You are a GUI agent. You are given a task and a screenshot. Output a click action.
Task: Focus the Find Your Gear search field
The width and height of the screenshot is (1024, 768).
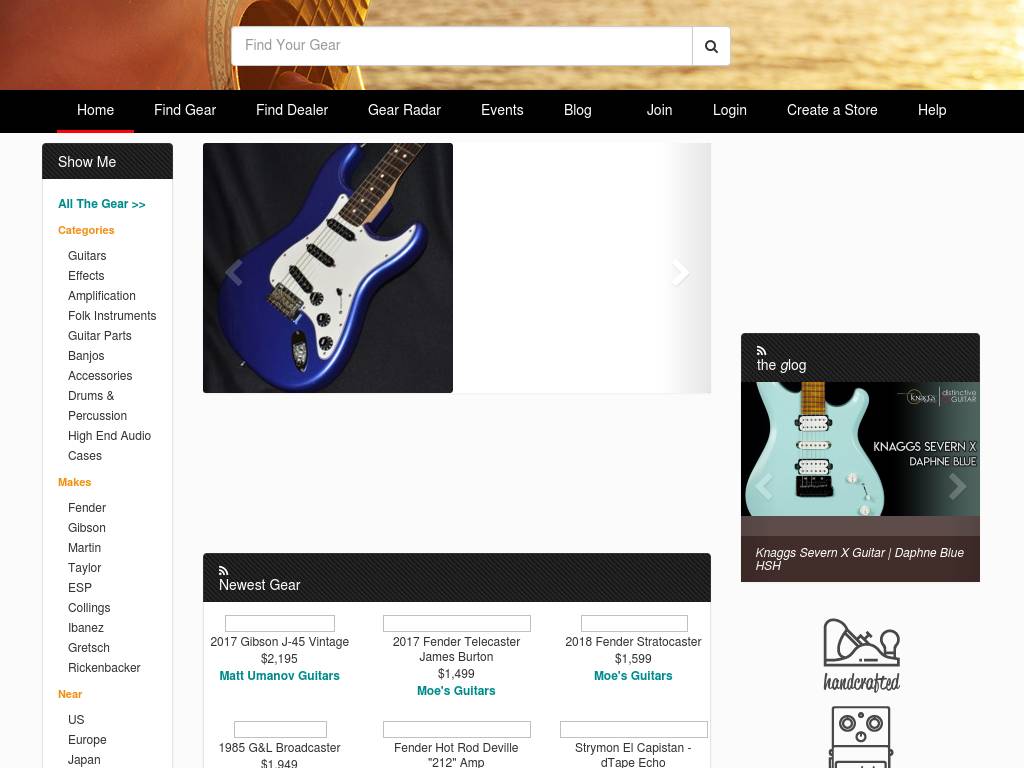(462, 46)
